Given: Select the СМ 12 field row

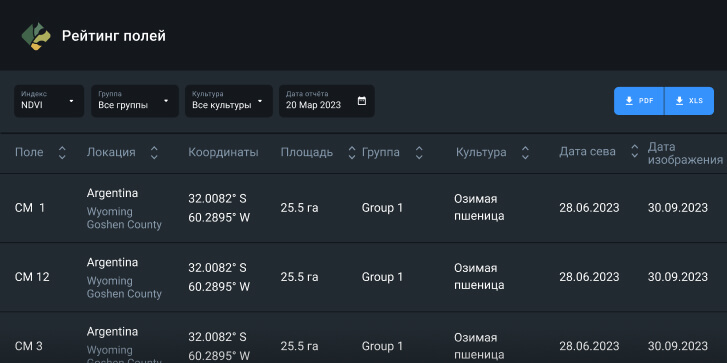Looking at the screenshot, I should (364, 277).
